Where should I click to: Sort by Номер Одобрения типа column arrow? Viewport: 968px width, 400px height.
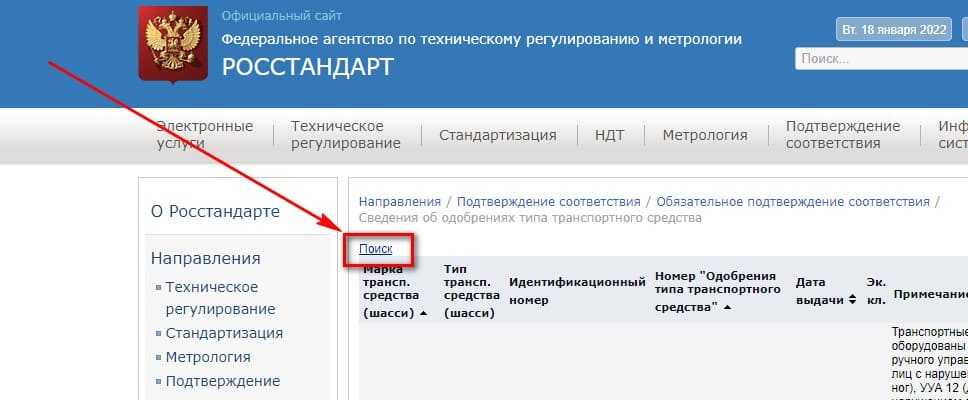pos(727,307)
